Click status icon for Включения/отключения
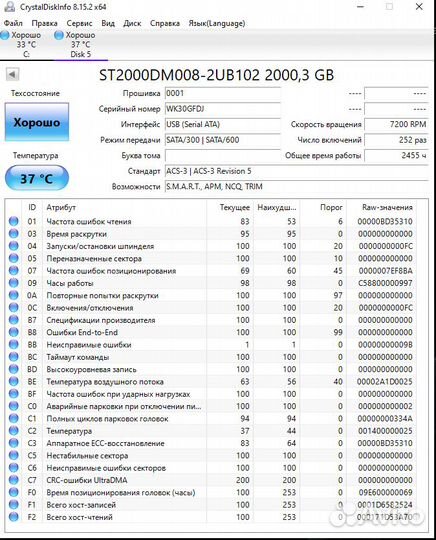 (14, 307)
